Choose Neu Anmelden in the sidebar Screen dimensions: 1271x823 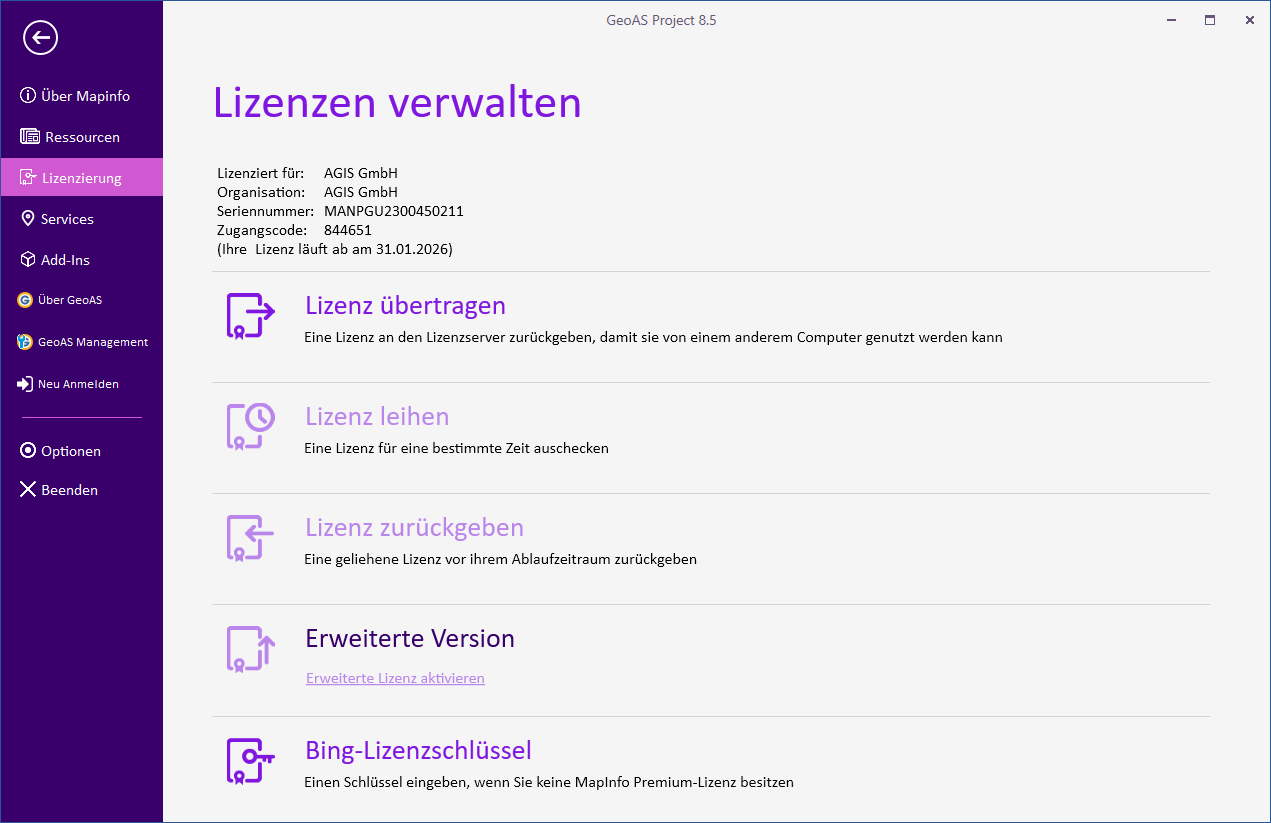point(78,384)
